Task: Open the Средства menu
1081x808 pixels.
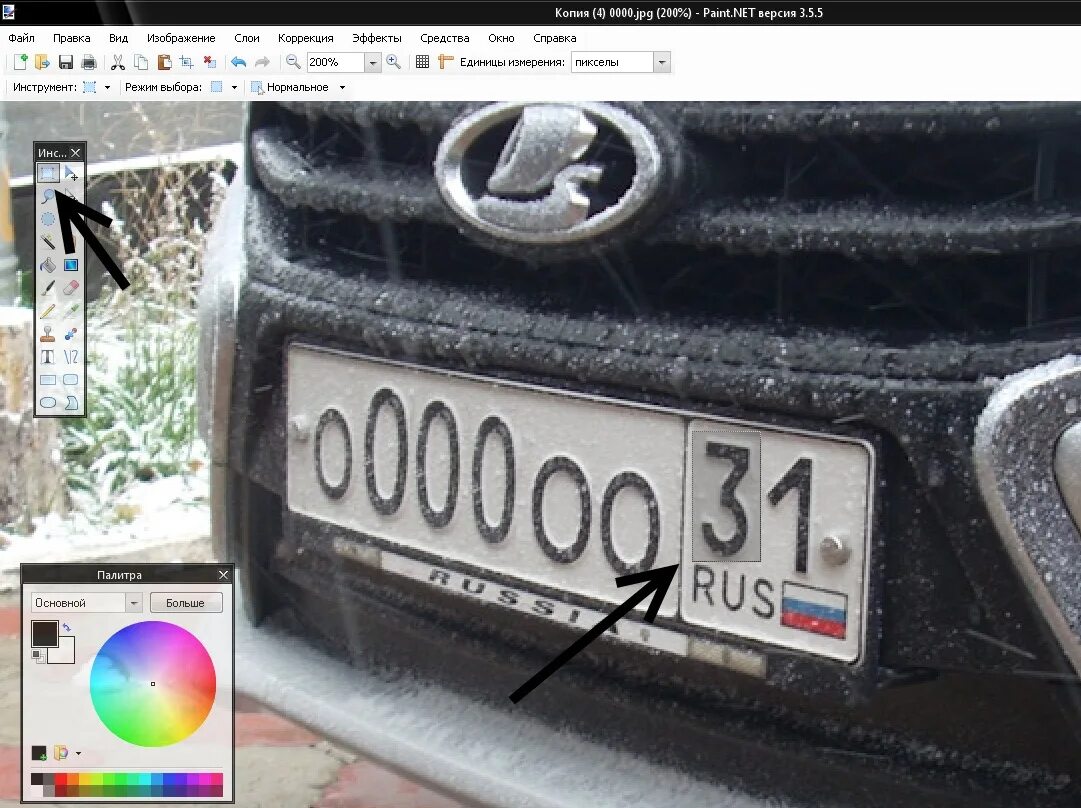Action: pyautogui.click(x=445, y=38)
